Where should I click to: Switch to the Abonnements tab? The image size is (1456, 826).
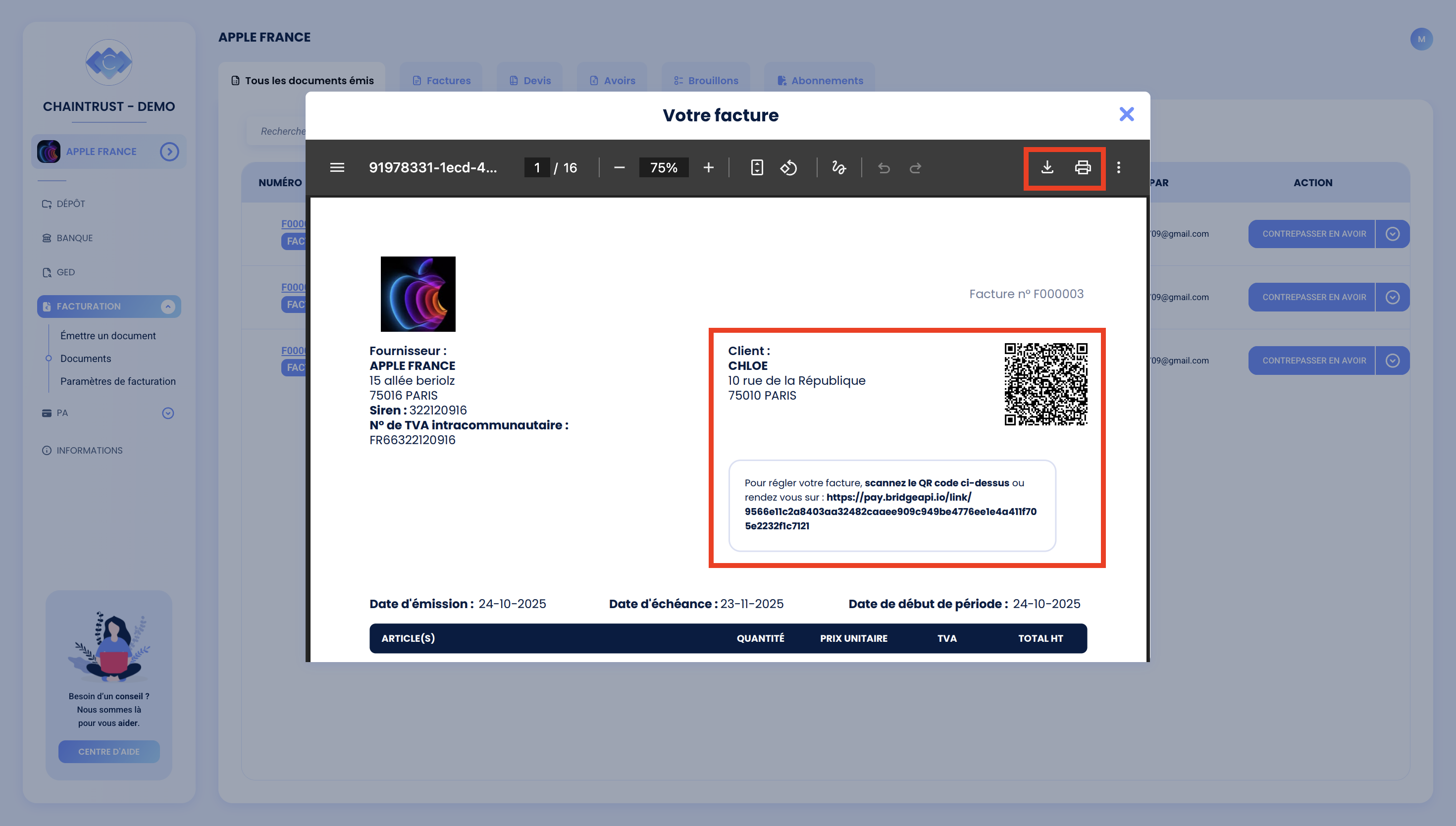tap(820, 80)
